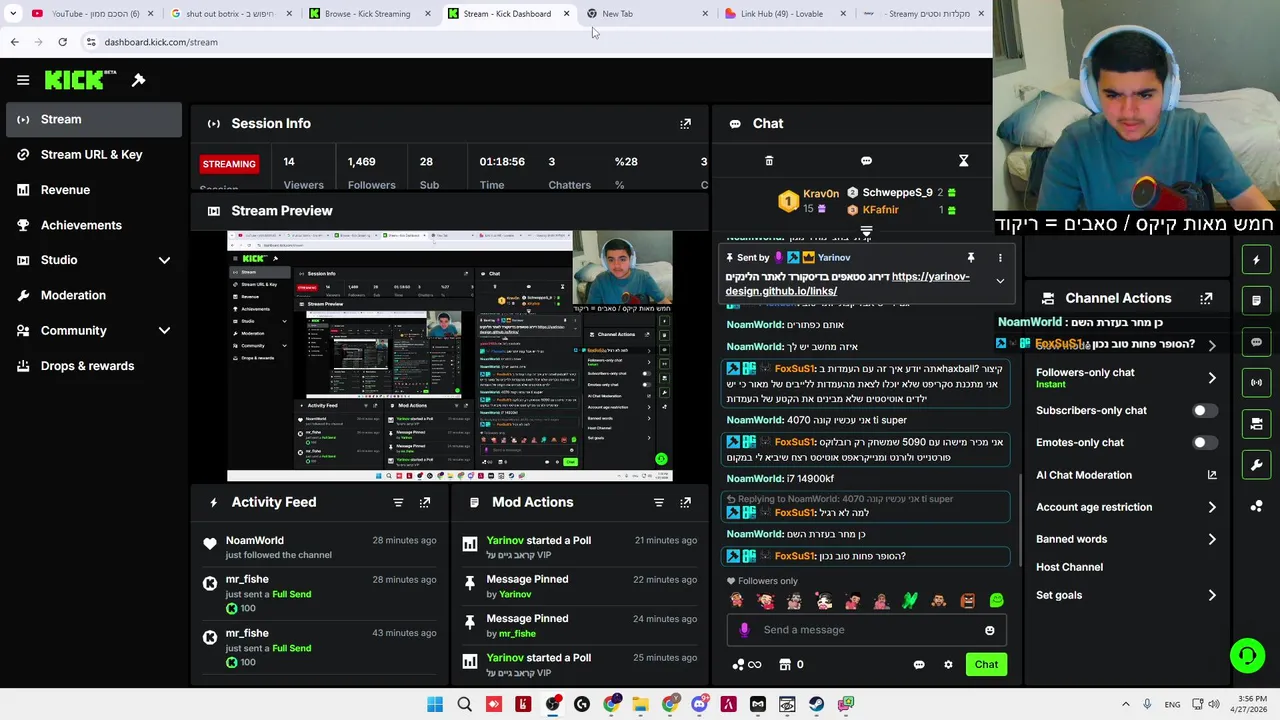Open AI Chat Moderation external link
1280x720 pixels.
click(1212, 475)
